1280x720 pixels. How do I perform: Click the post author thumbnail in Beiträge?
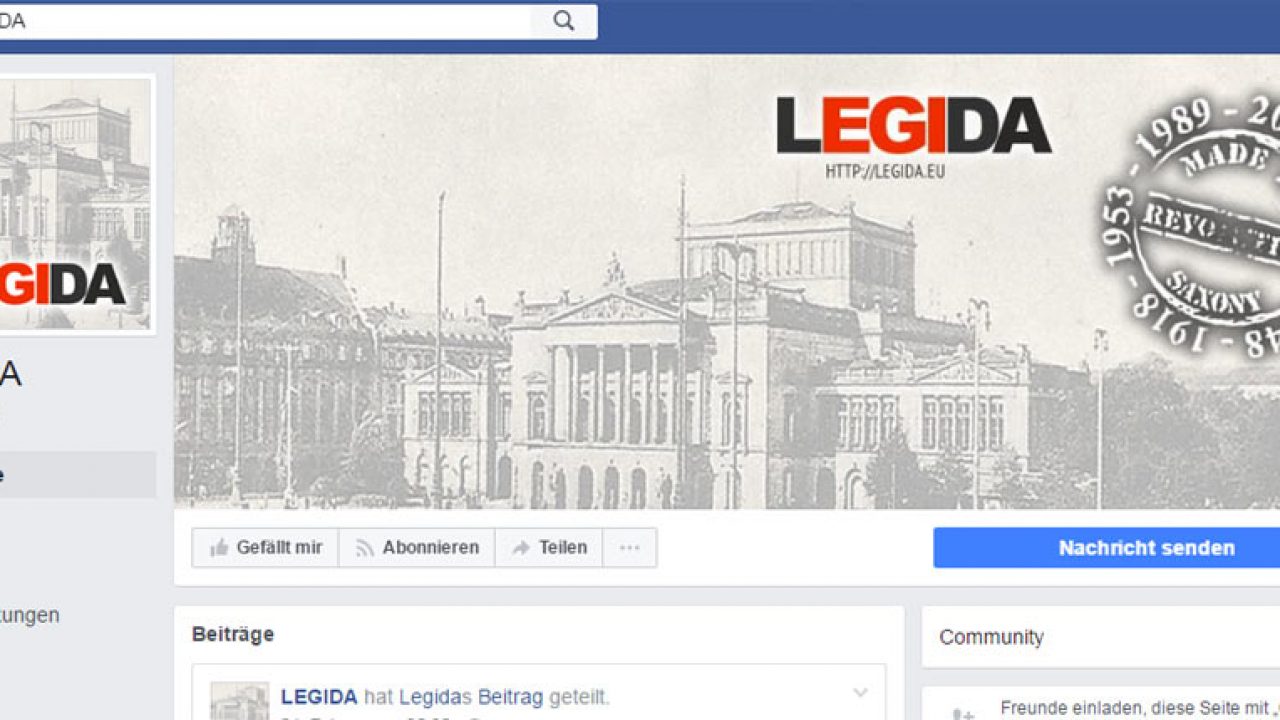(x=240, y=702)
